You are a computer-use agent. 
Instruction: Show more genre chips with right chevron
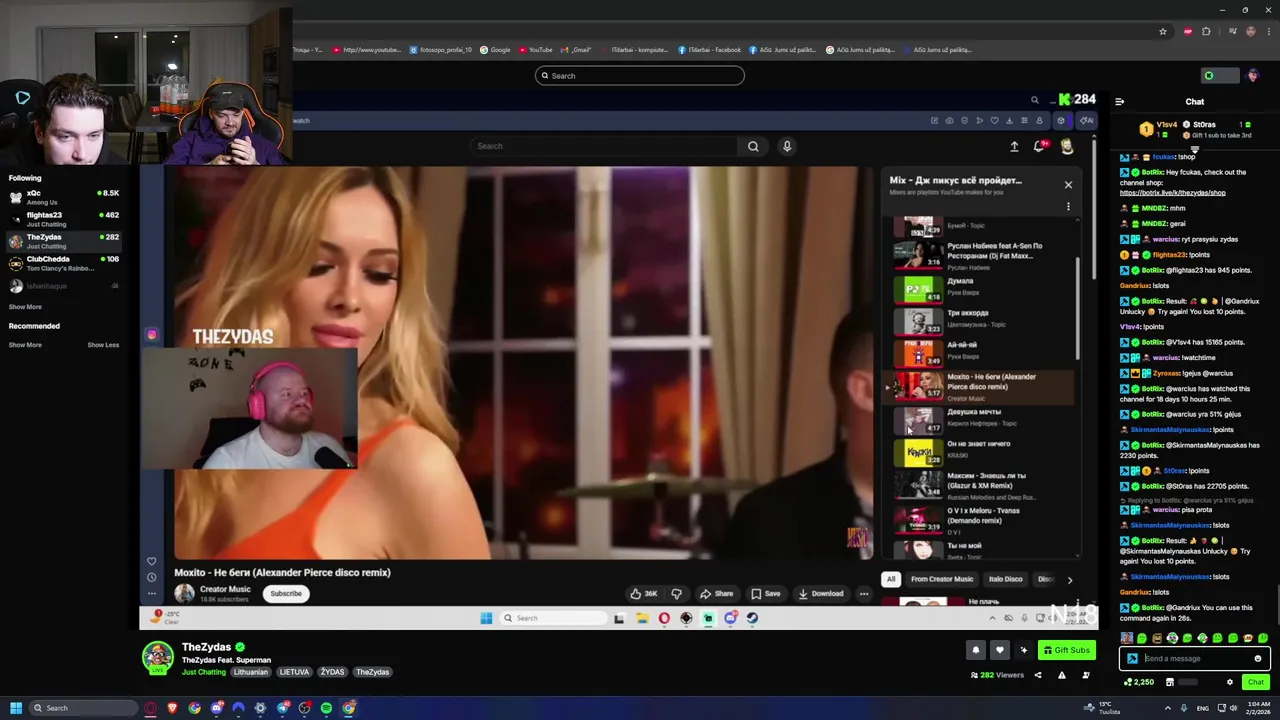coord(1069,580)
